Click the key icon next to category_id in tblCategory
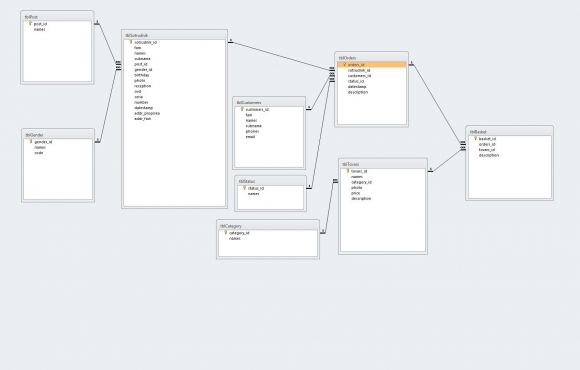The width and height of the screenshot is (580, 370). (226, 233)
